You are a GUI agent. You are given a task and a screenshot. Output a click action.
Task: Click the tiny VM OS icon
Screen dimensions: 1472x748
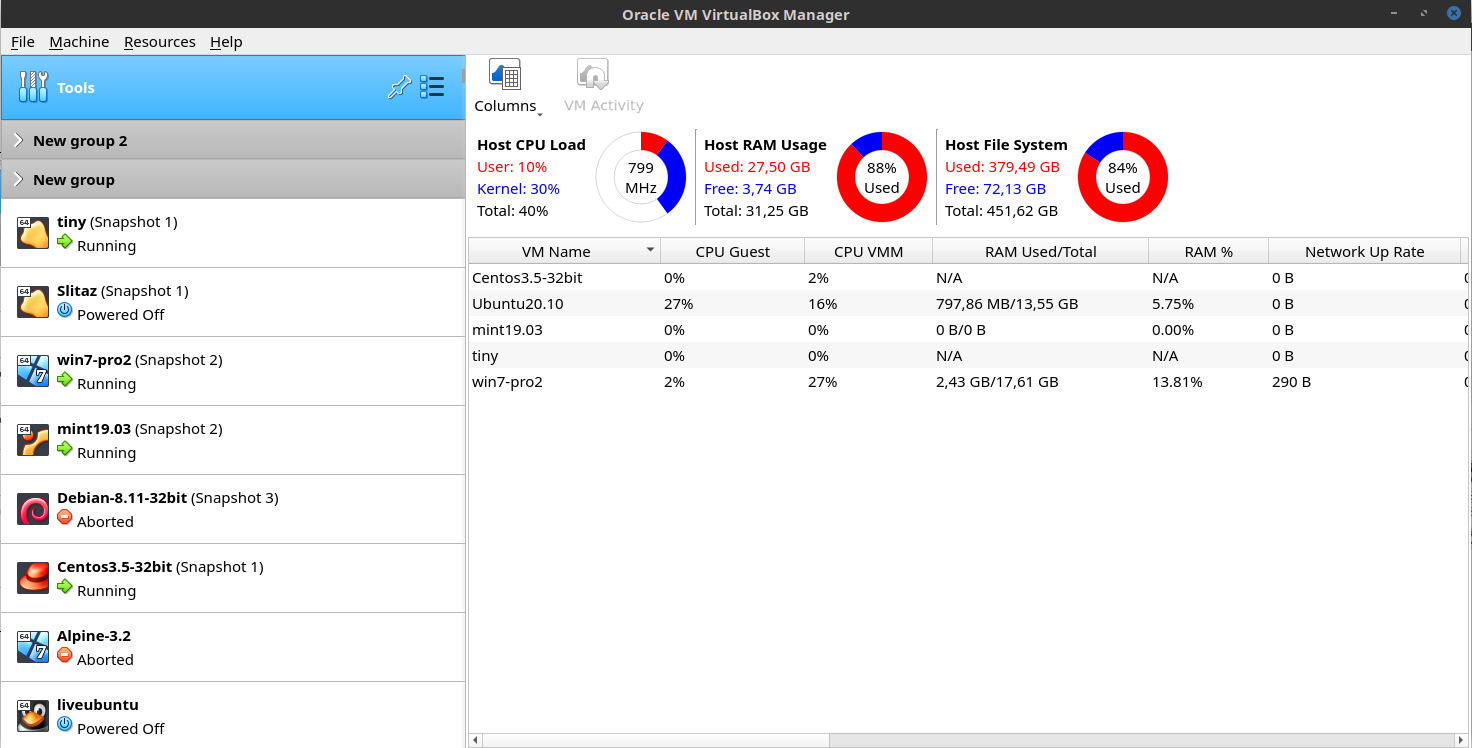tap(34, 233)
